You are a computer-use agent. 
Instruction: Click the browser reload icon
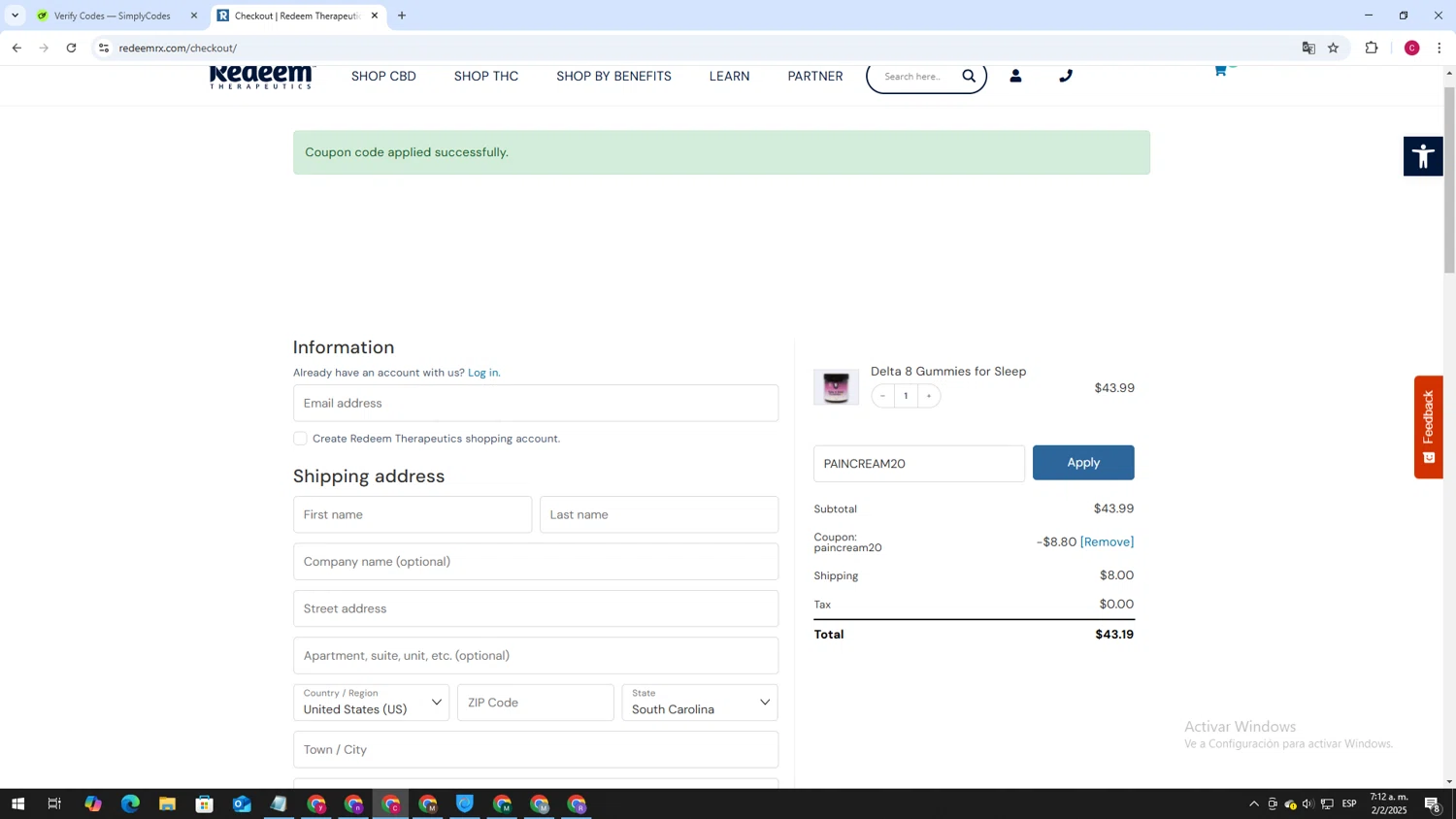(x=71, y=48)
